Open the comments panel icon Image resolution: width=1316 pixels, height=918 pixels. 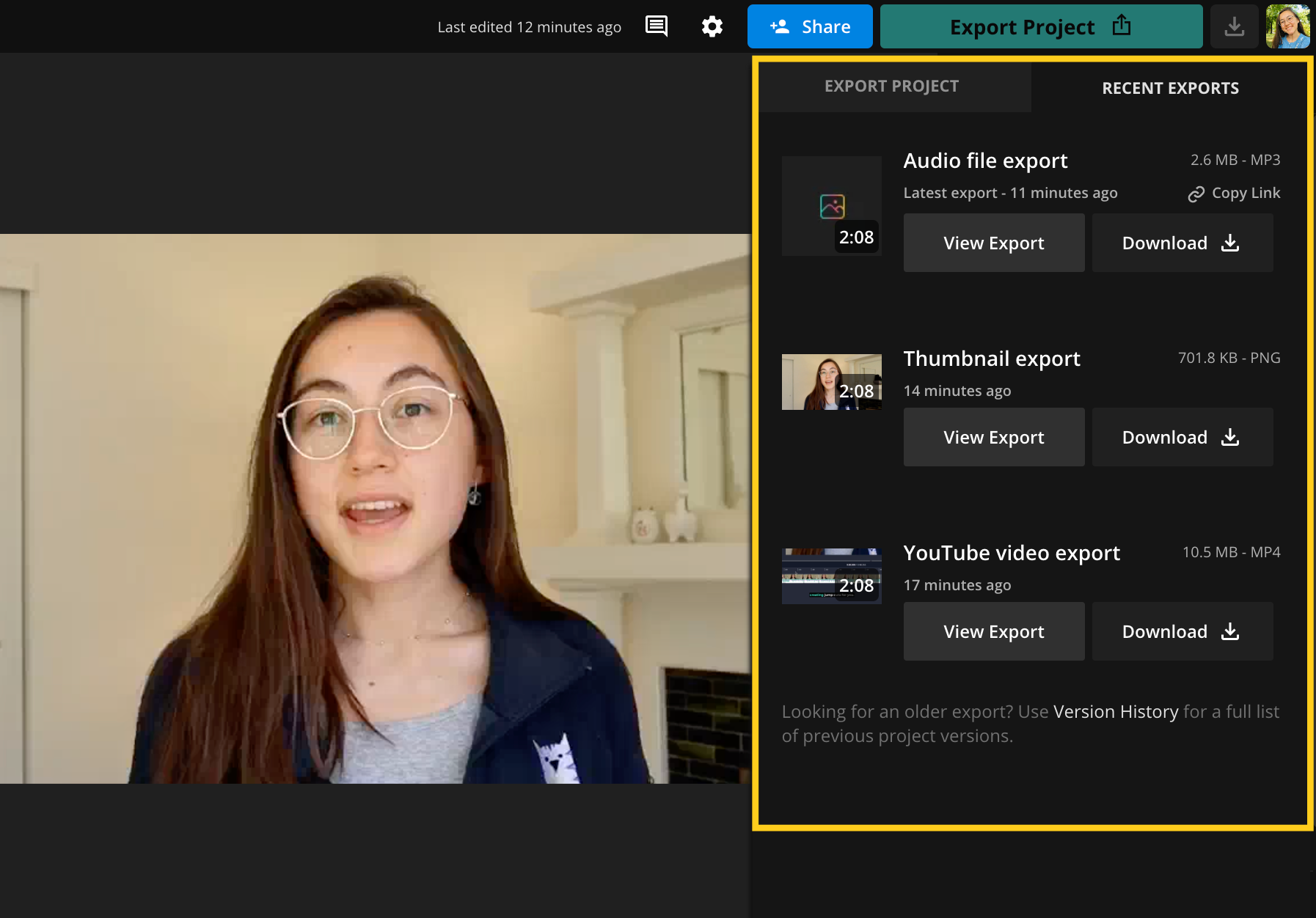tap(656, 26)
